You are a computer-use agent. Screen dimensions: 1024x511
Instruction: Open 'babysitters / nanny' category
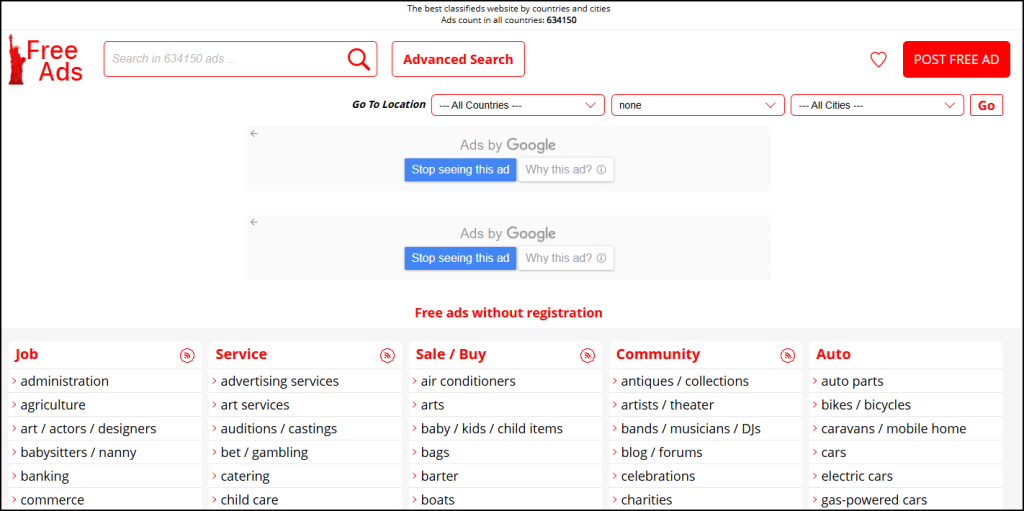78,452
